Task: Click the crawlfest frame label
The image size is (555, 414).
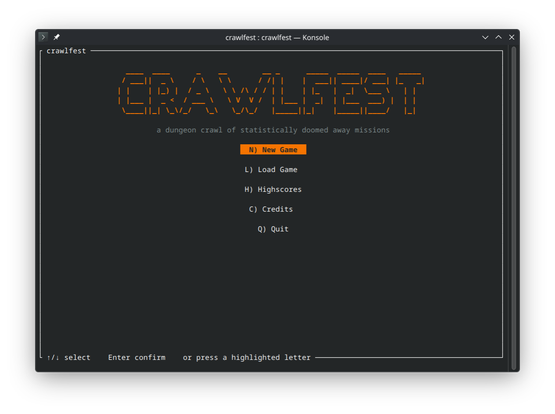Action: [66, 51]
